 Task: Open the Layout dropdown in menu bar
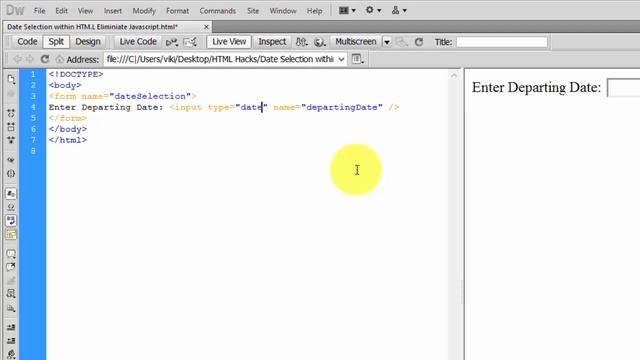(x=347, y=10)
